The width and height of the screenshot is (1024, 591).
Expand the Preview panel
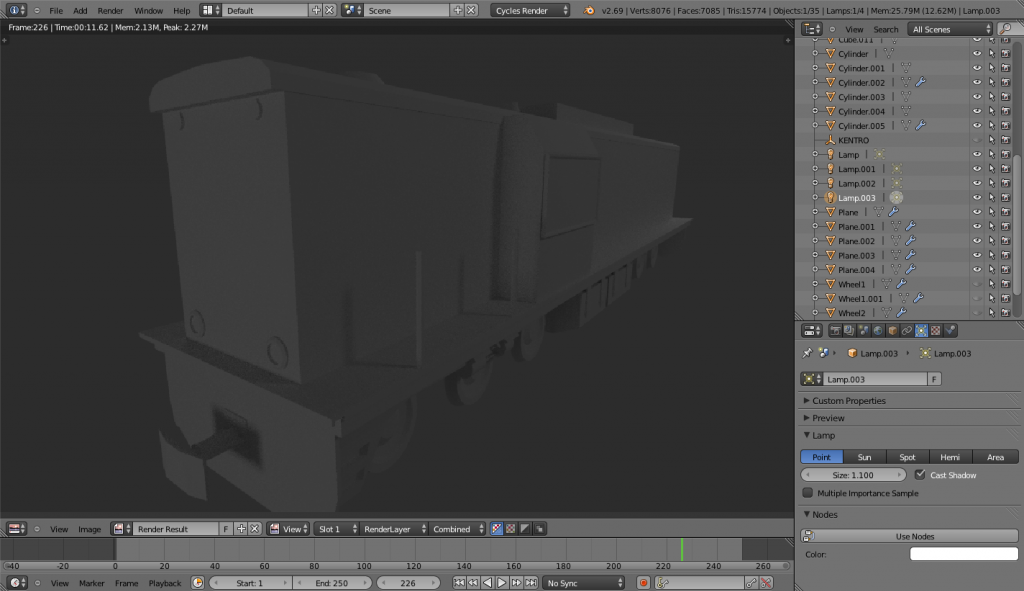pos(827,418)
